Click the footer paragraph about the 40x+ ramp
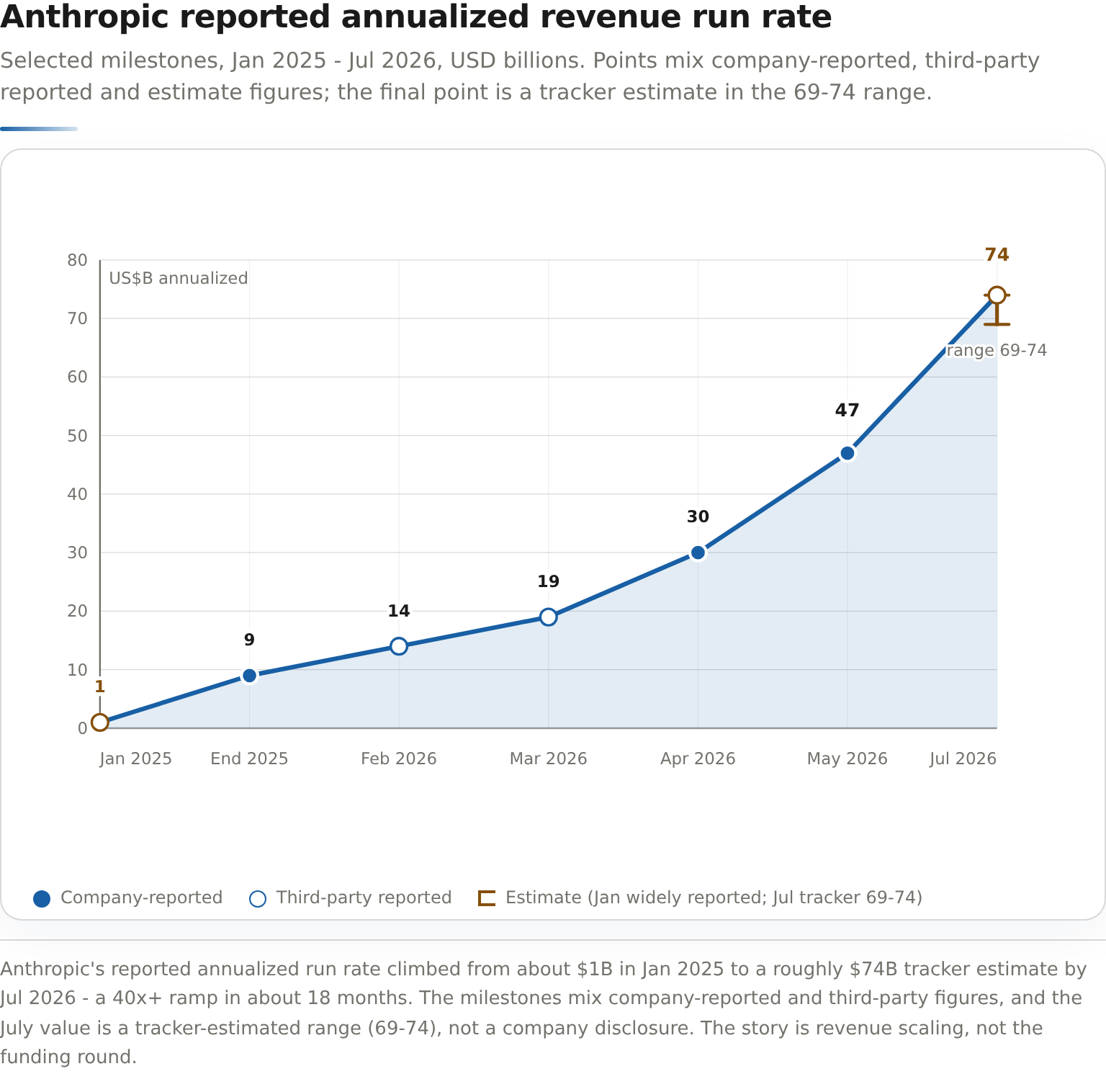The height and width of the screenshot is (1092, 1106). pyautogui.click(x=544, y=1013)
